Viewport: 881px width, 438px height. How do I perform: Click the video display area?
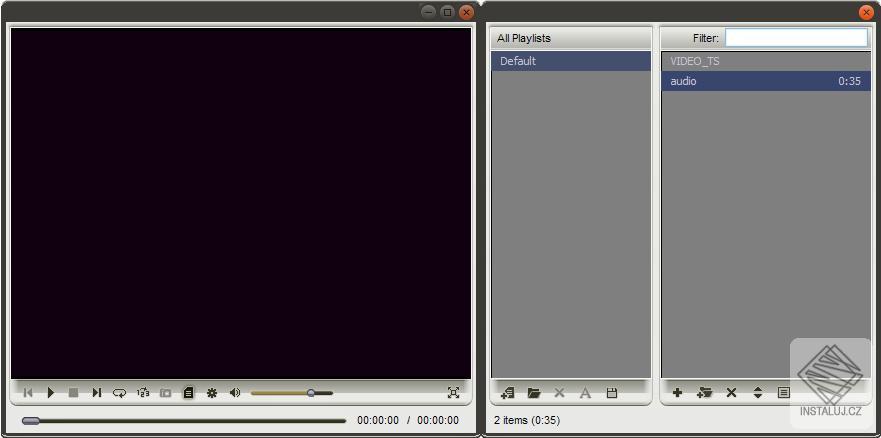(240, 203)
